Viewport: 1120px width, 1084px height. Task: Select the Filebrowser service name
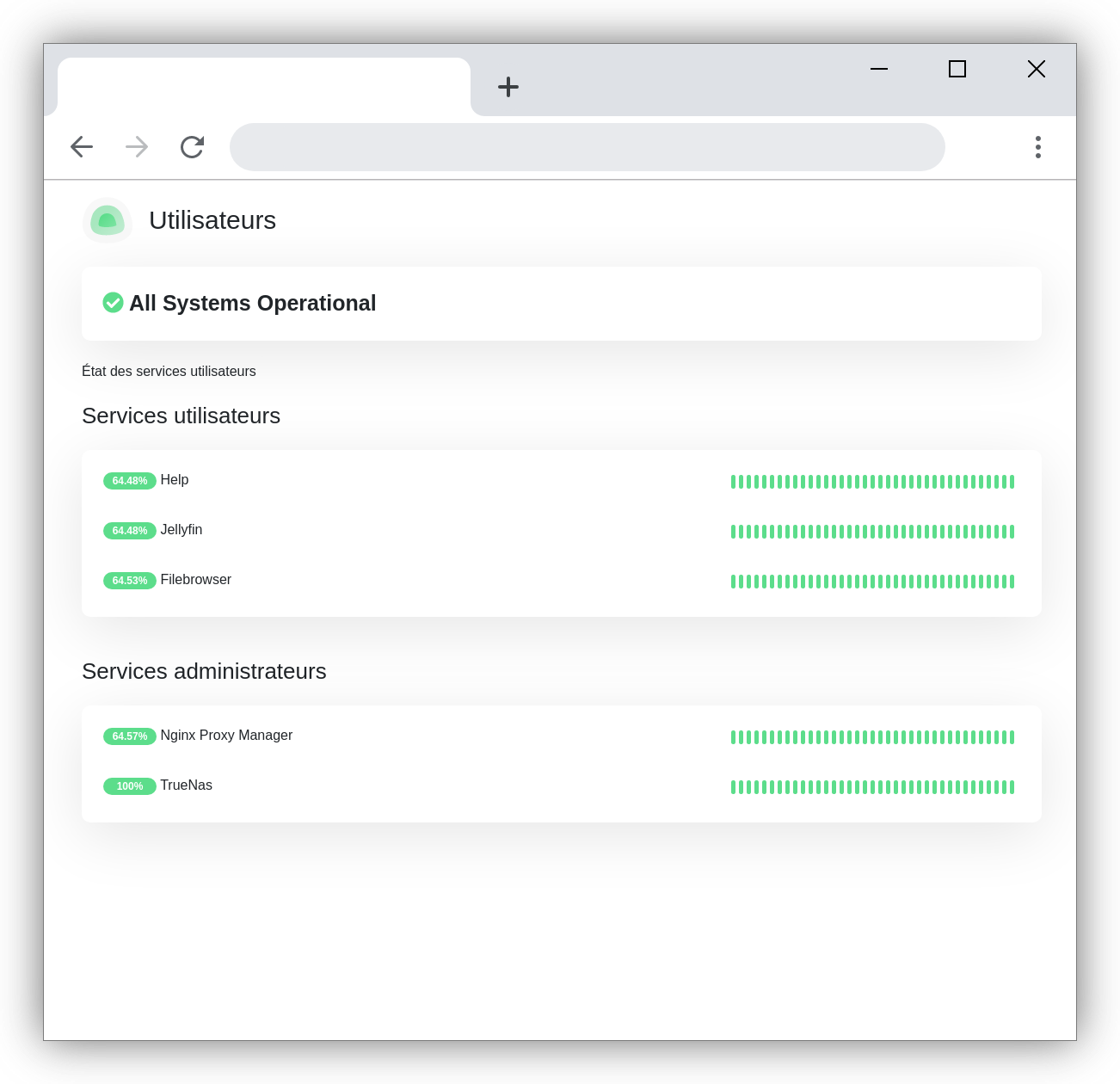coord(195,580)
